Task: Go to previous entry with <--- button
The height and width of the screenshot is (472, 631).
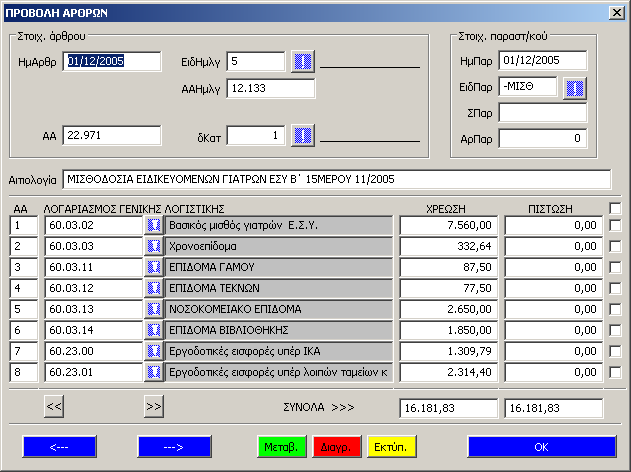Action: (x=60, y=447)
